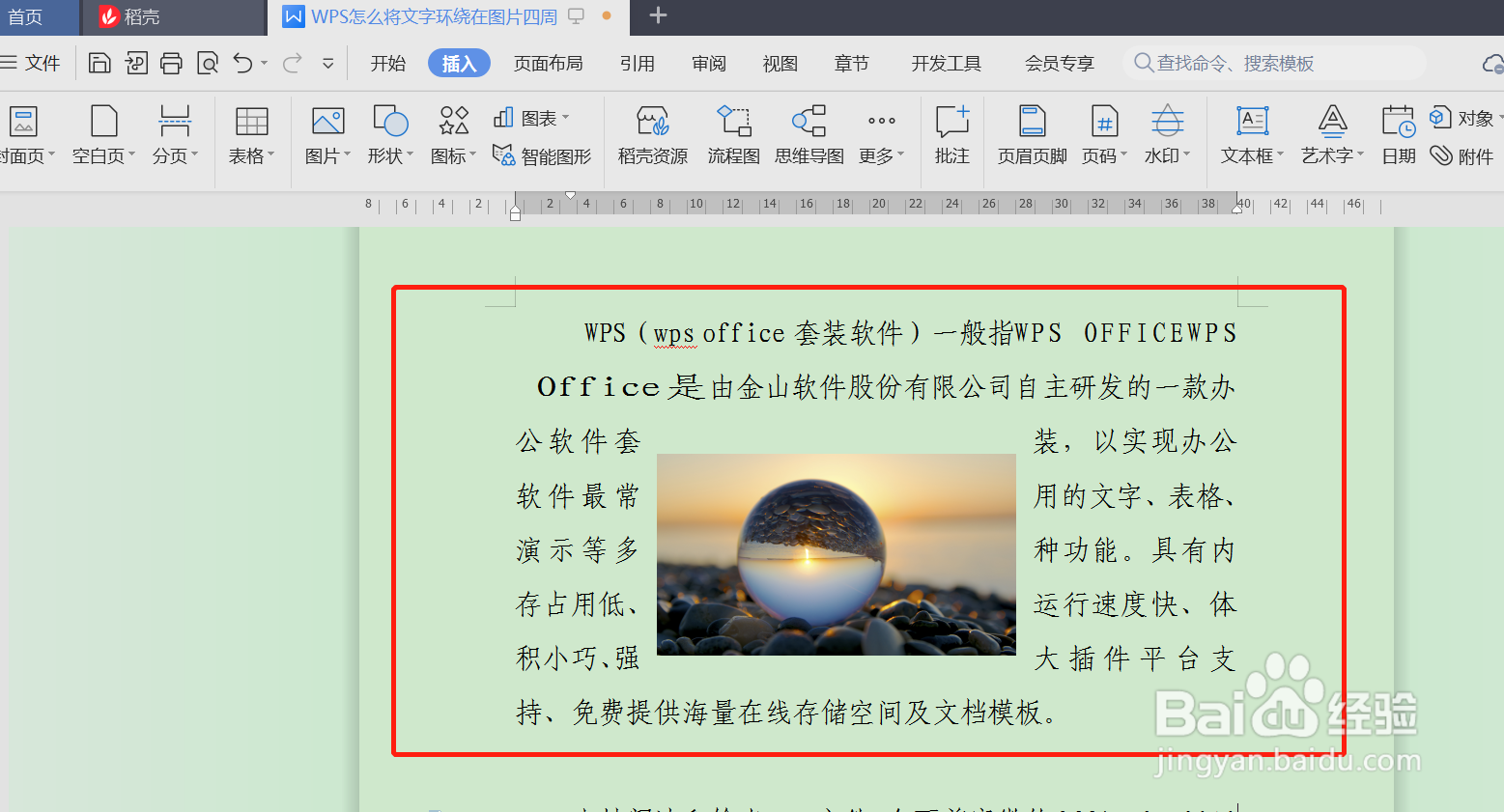Click the export to PDF icon
This screenshot has height=812, width=1504.
[136, 64]
